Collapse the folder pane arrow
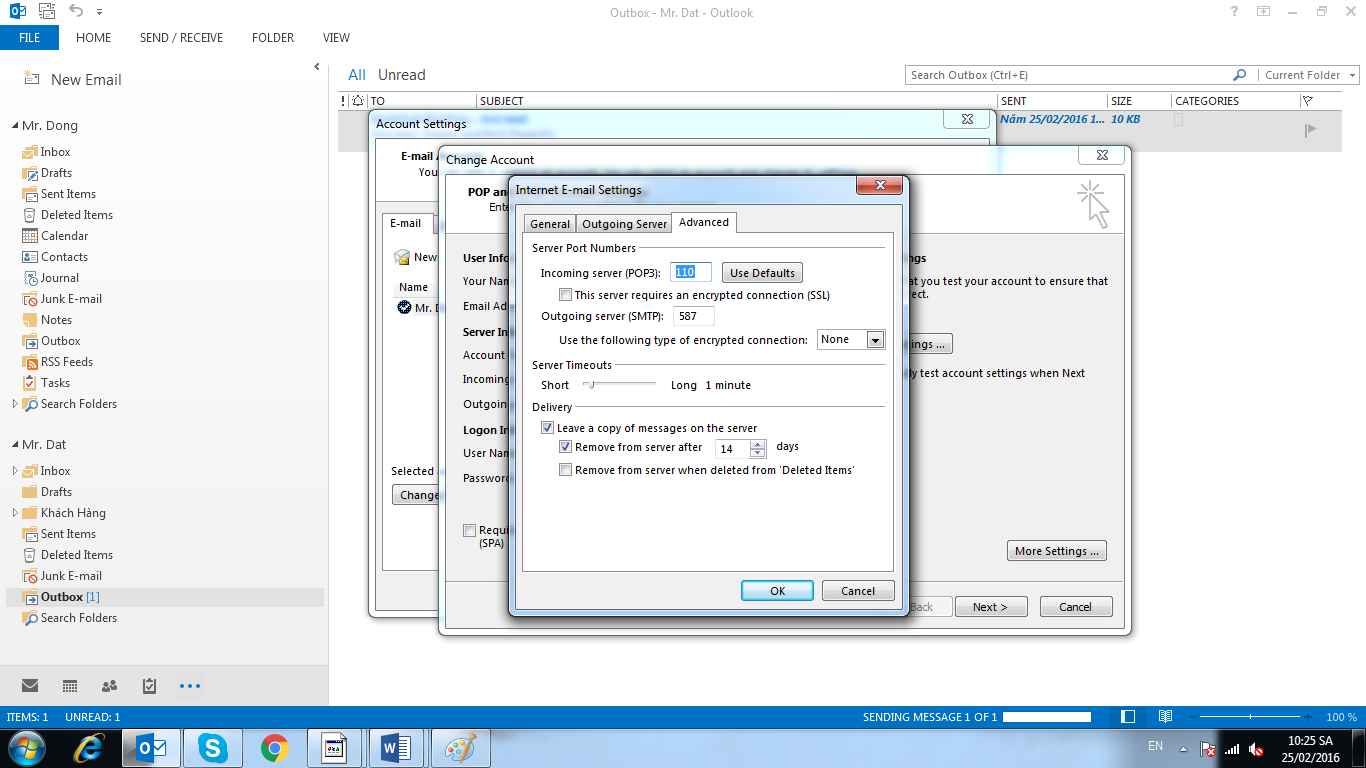The width and height of the screenshot is (1366, 768). click(317, 68)
